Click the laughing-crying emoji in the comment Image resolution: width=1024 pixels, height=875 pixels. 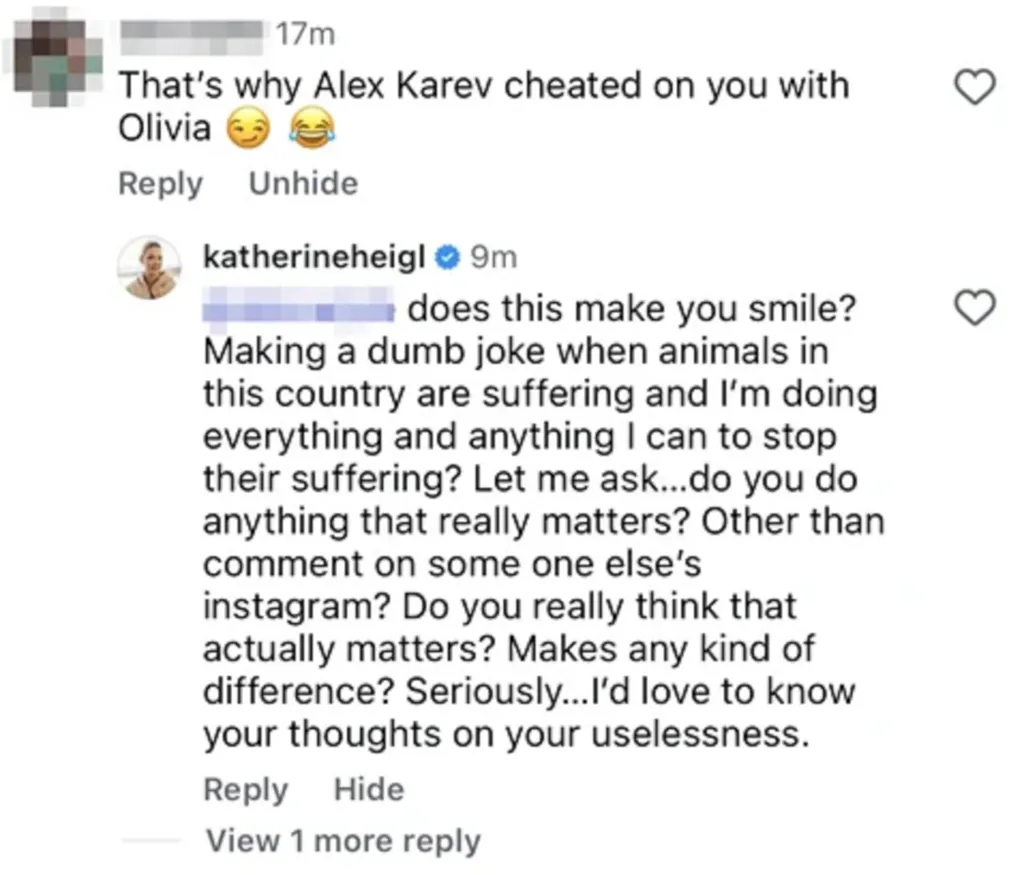[x=311, y=129]
